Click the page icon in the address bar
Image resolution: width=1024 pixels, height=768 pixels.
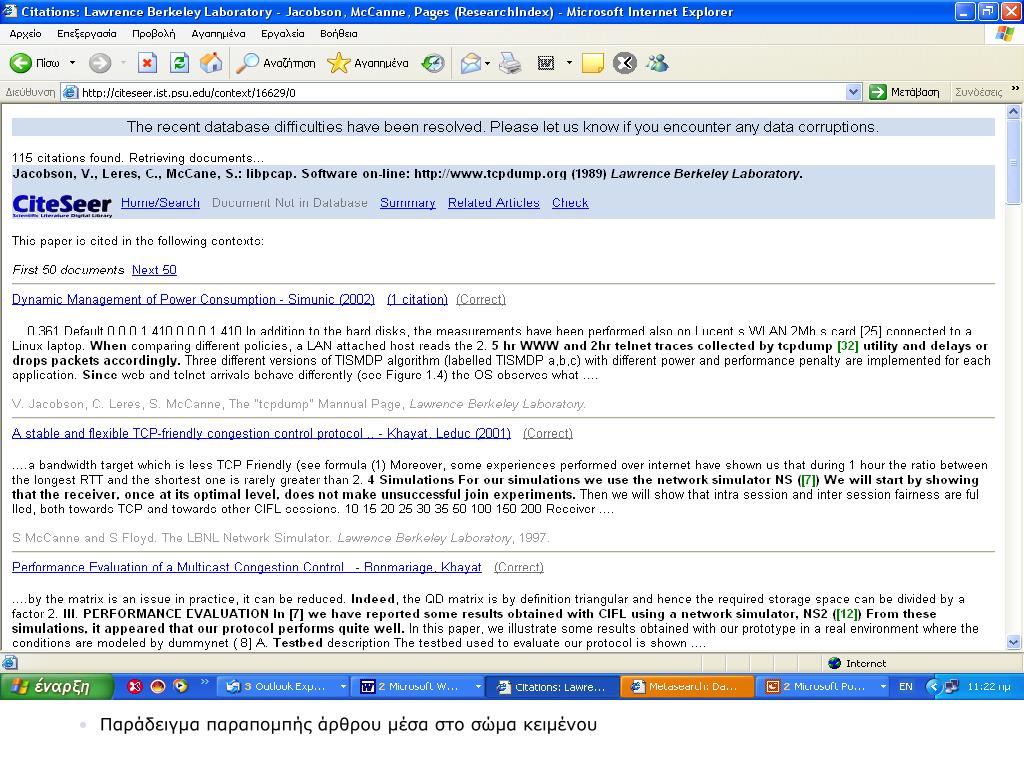(x=71, y=92)
